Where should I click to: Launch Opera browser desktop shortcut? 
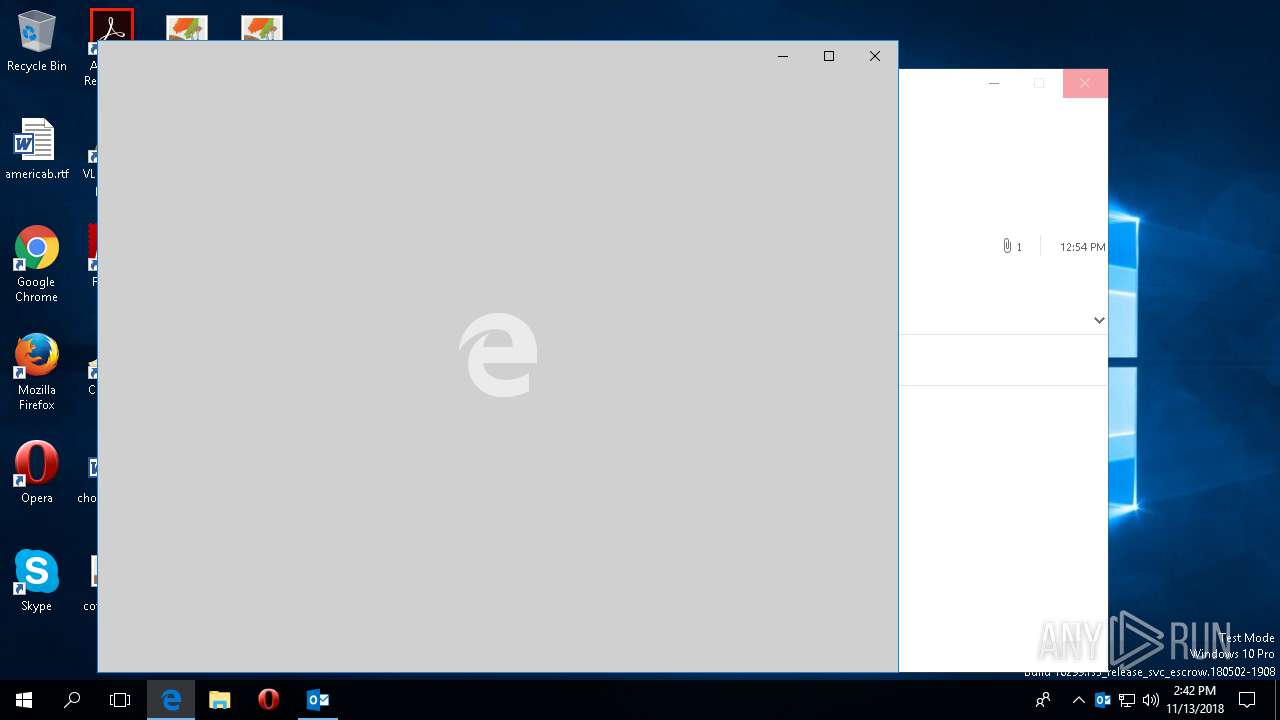[x=37, y=472]
